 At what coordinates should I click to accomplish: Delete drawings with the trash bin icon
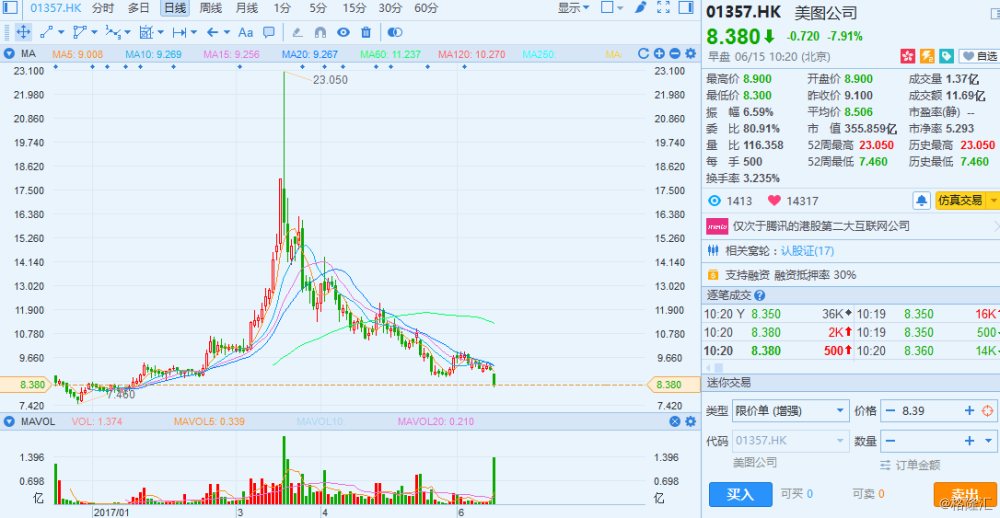[366, 32]
